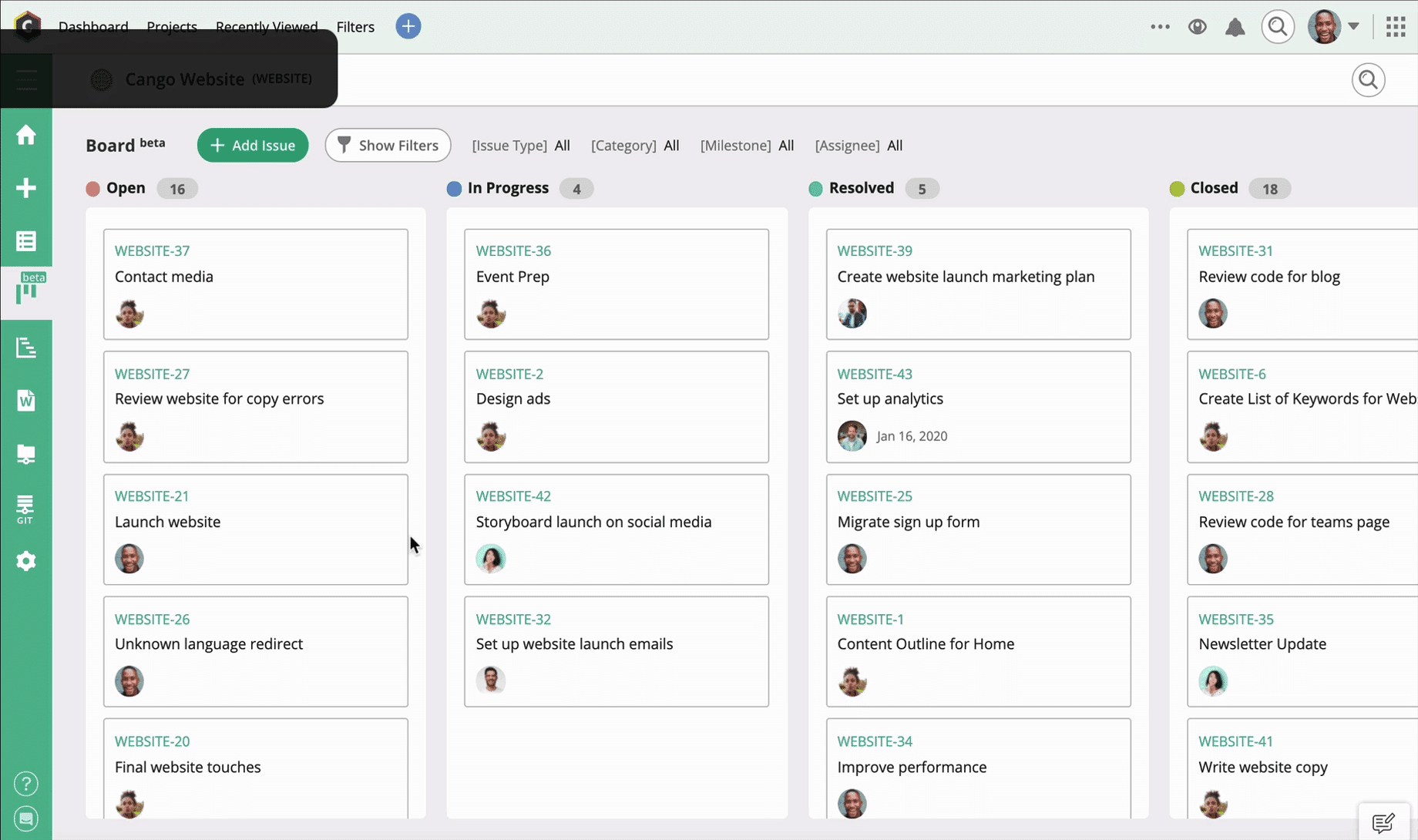Click the more options ellipsis in top bar

pos(1160,26)
